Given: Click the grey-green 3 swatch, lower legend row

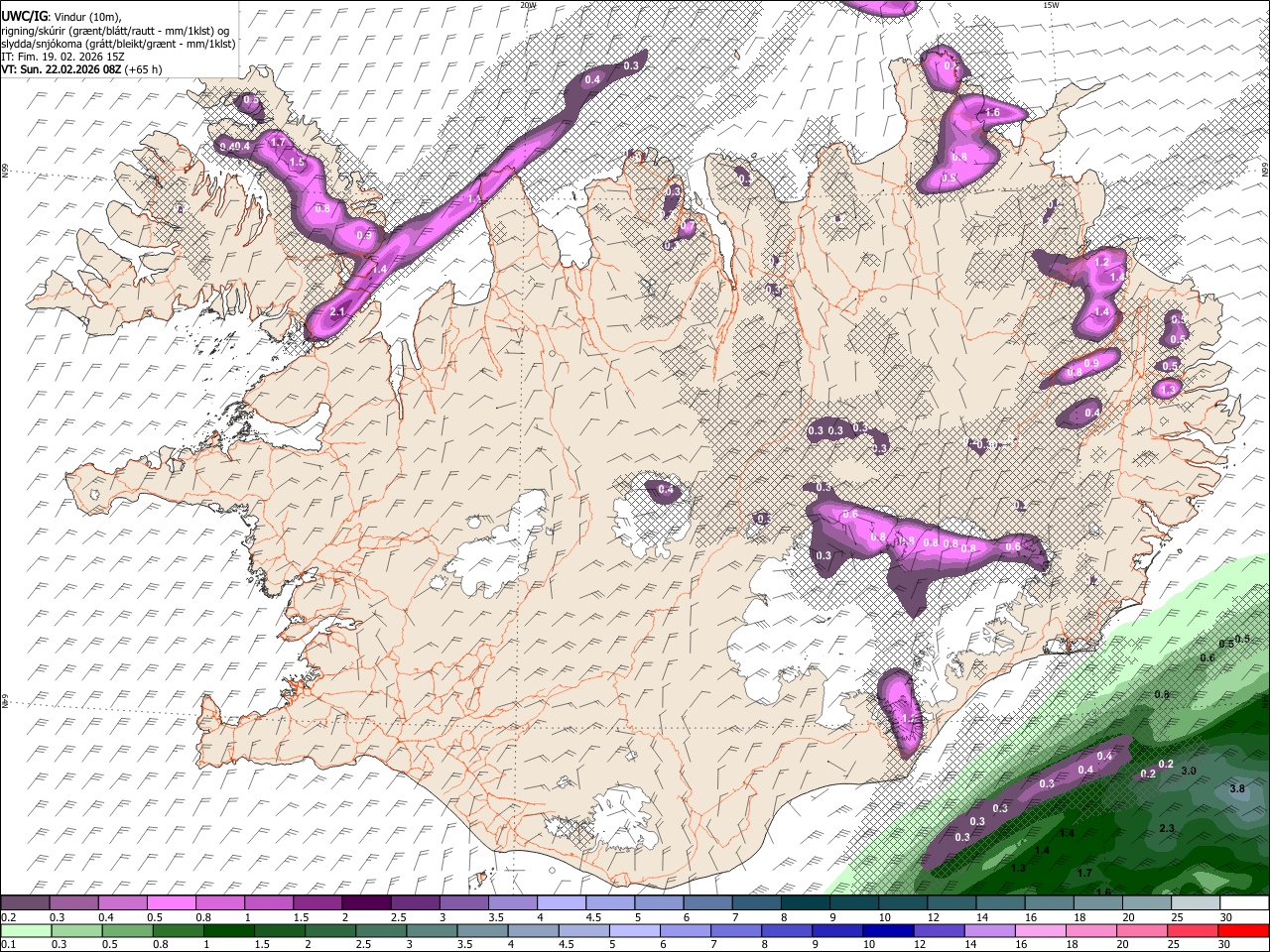Looking at the screenshot, I should tap(432, 931).
